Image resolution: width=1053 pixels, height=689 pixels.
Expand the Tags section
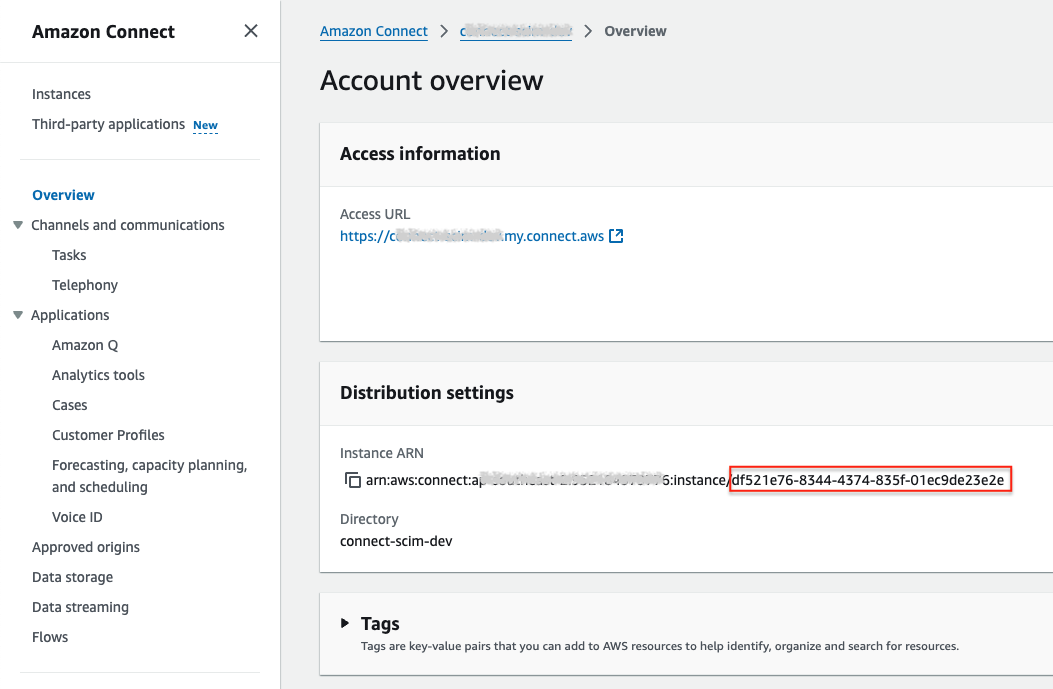(345, 623)
